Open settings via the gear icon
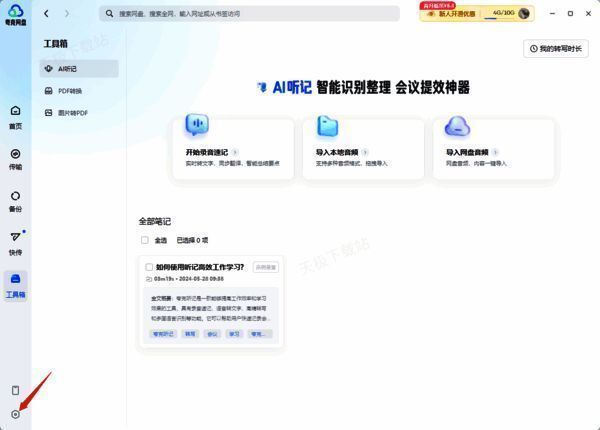The height and width of the screenshot is (430, 600). tap(15, 414)
